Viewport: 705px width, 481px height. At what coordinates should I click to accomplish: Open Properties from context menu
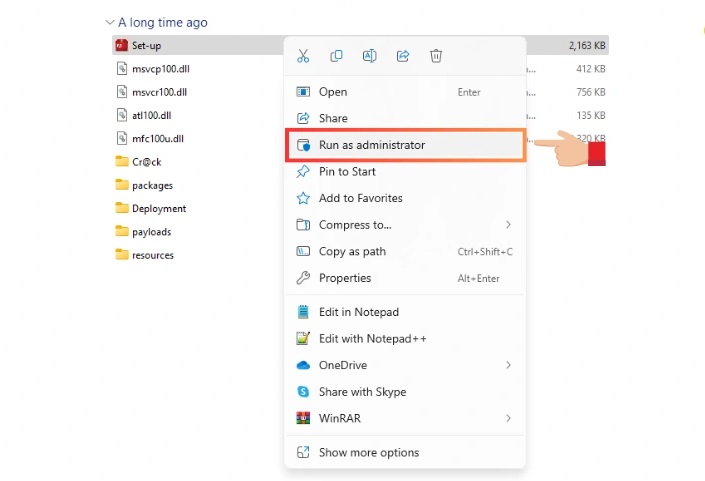[x=405, y=278]
